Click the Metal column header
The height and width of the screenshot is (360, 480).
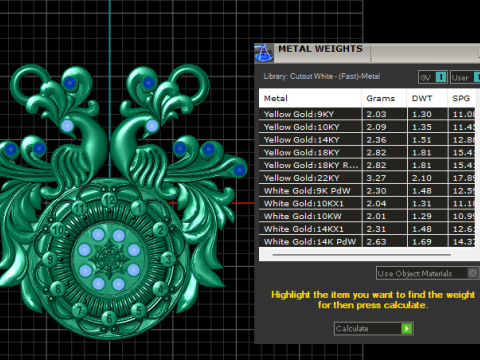pyautogui.click(x=310, y=98)
